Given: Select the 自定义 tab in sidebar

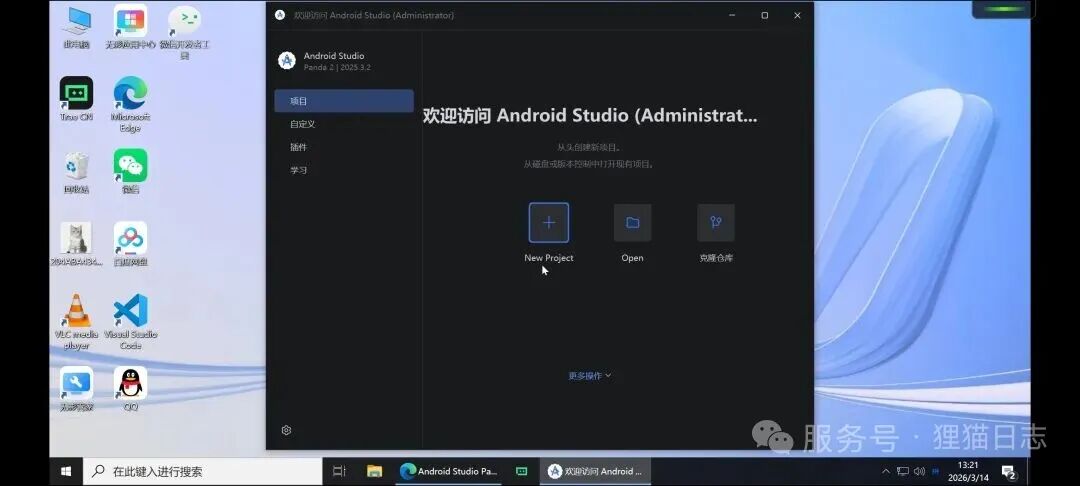Looking at the screenshot, I should [x=344, y=124].
